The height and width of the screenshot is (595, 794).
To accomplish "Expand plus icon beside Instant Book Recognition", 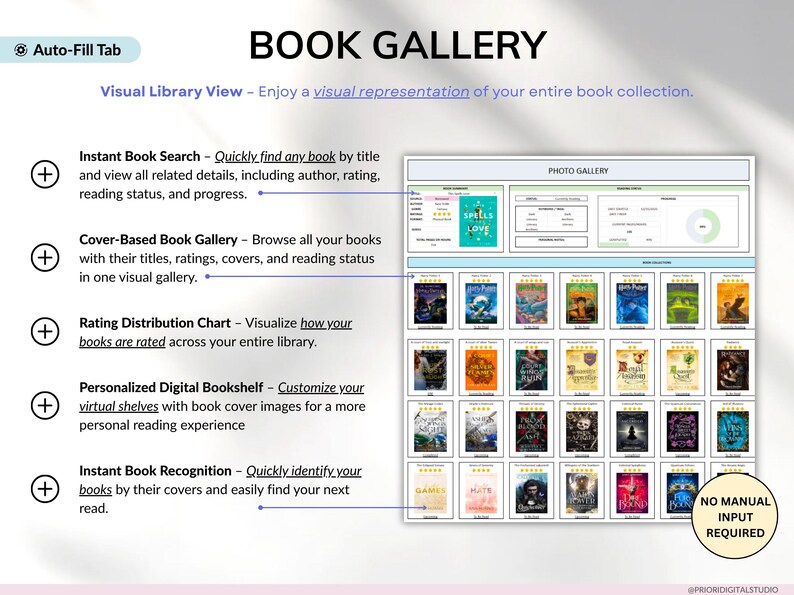I will point(45,489).
